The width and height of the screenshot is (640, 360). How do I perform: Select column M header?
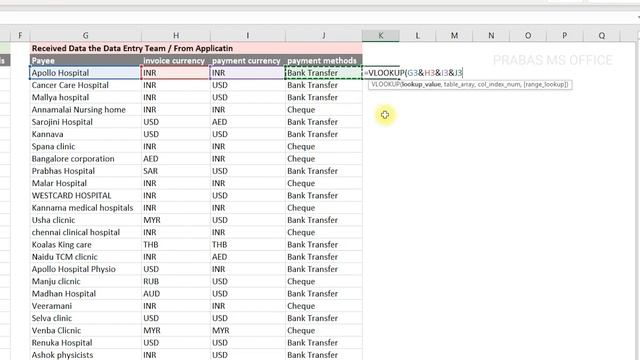[x=454, y=36]
